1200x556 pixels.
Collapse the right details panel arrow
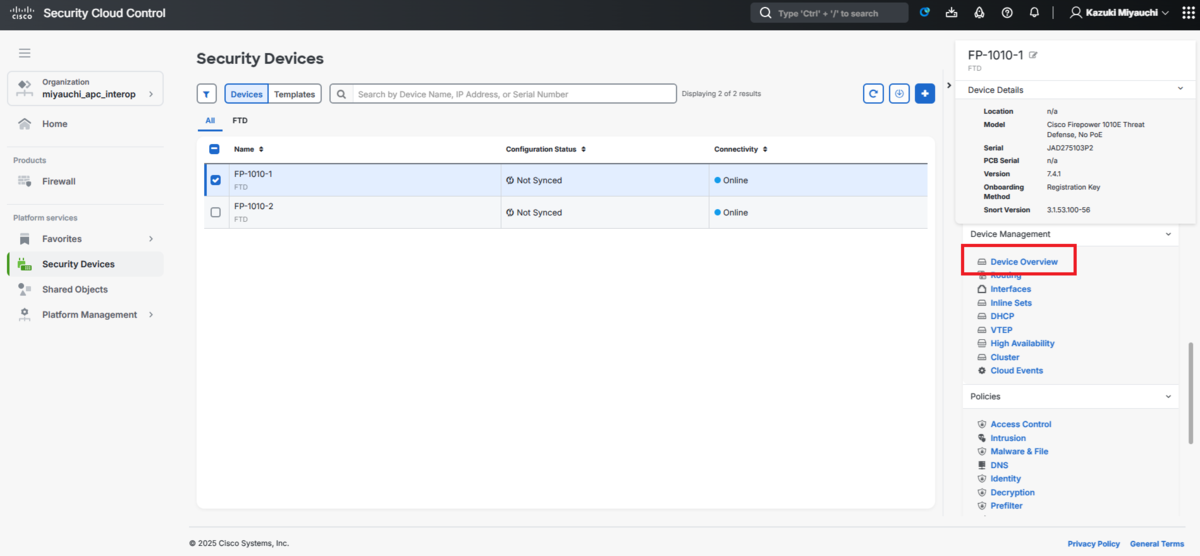point(948,86)
